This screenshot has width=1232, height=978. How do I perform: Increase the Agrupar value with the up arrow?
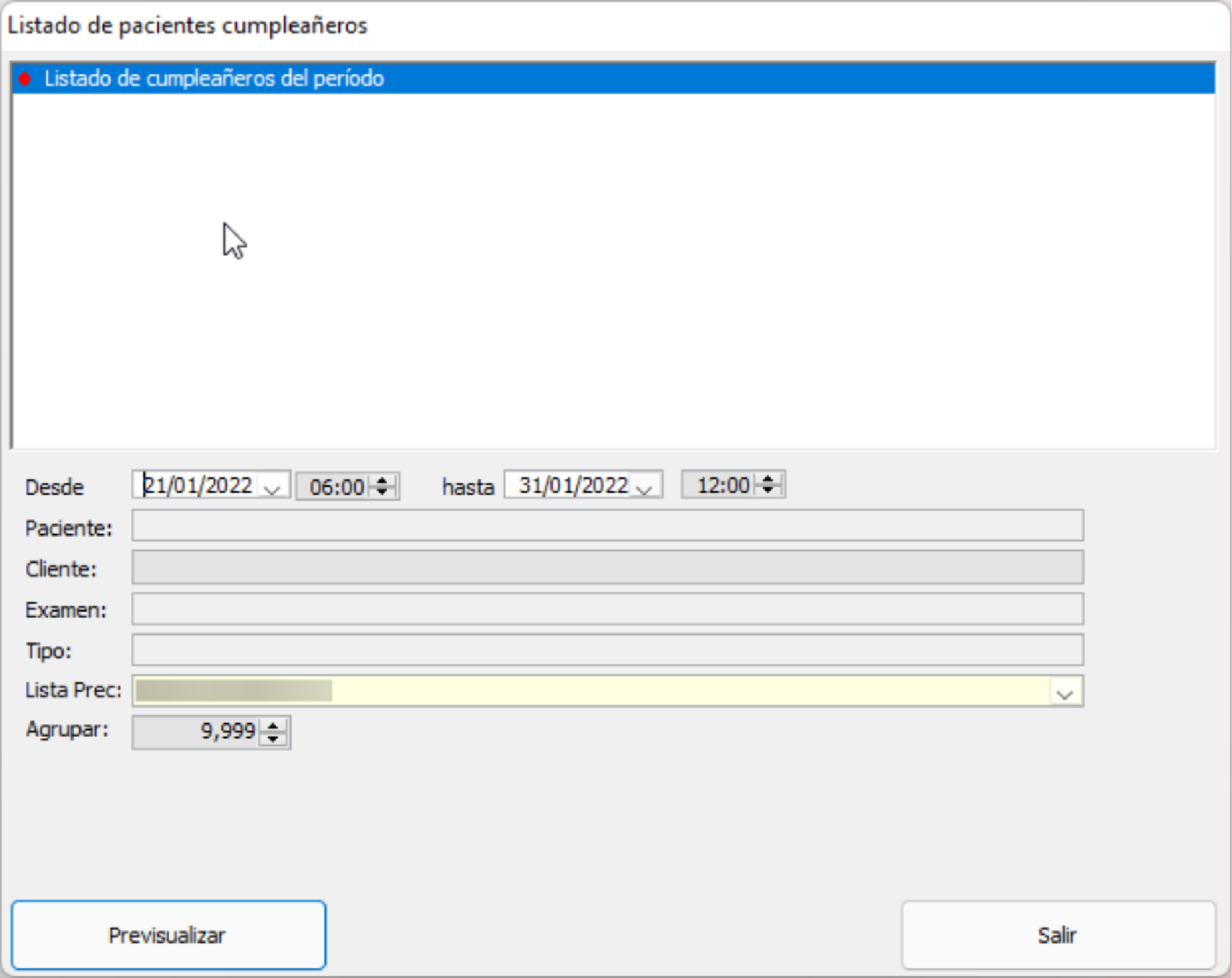[x=273, y=726]
